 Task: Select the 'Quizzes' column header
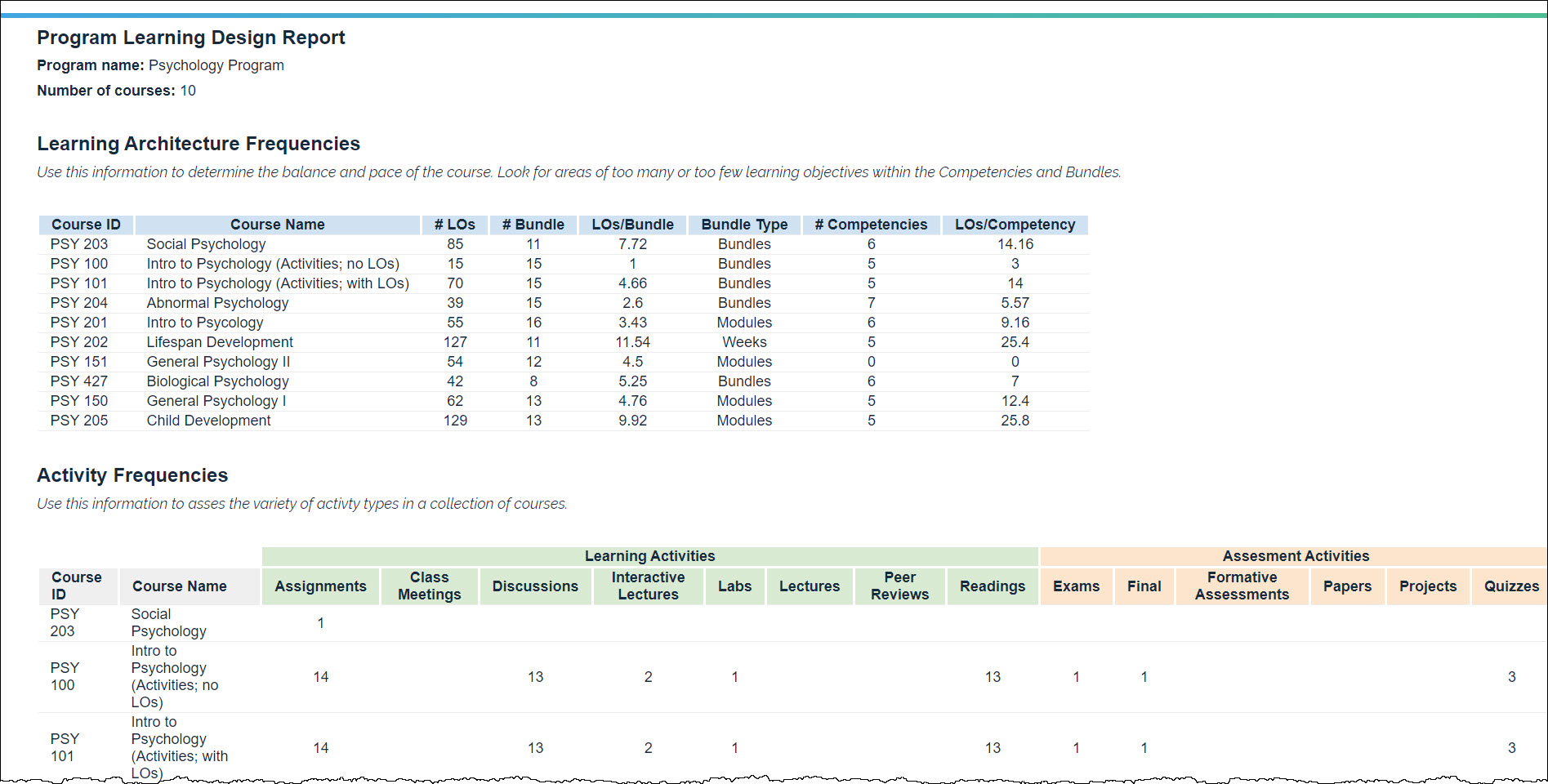click(x=1510, y=586)
